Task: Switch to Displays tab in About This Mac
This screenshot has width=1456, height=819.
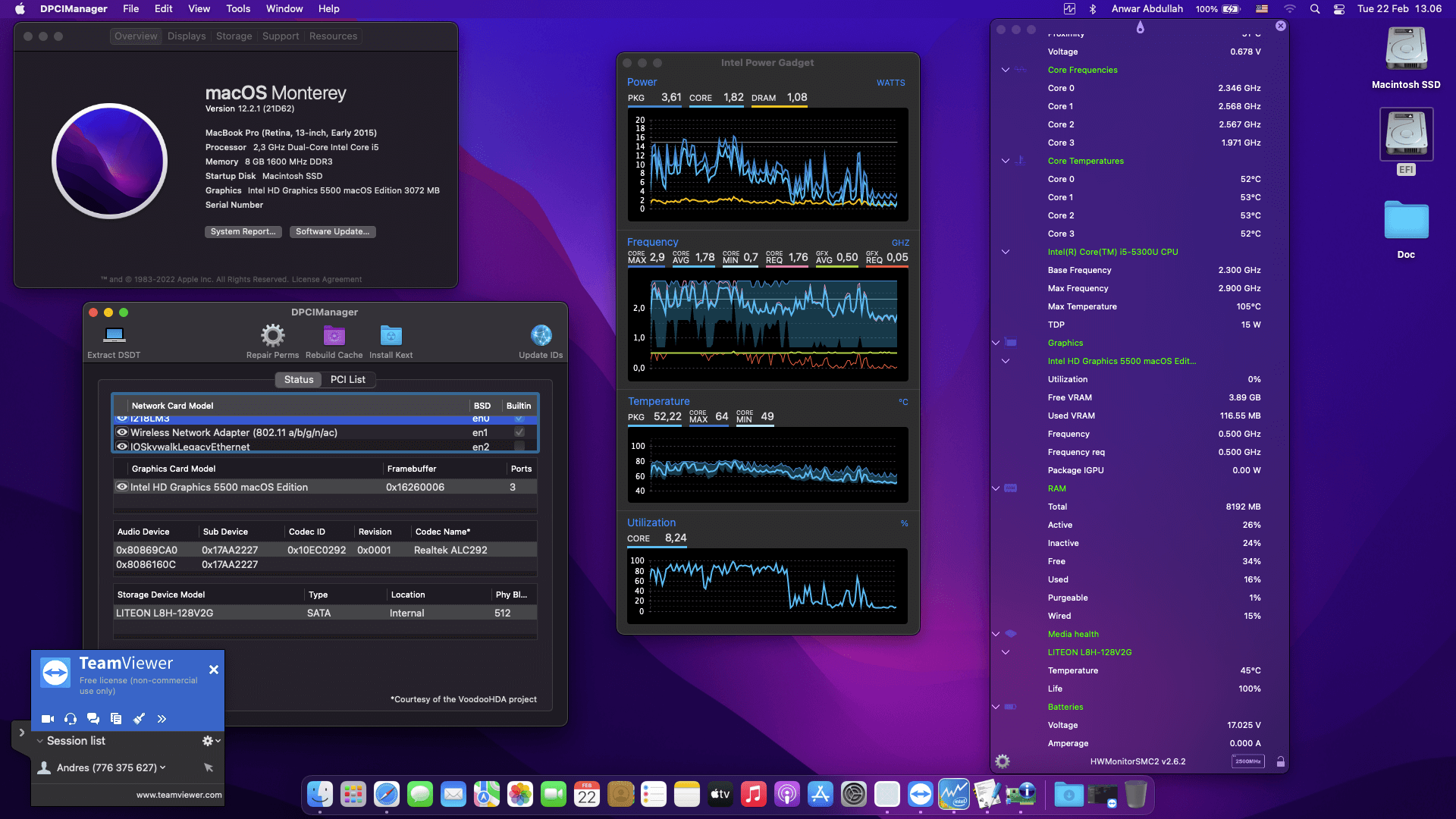Action: pyautogui.click(x=187, y=36)
